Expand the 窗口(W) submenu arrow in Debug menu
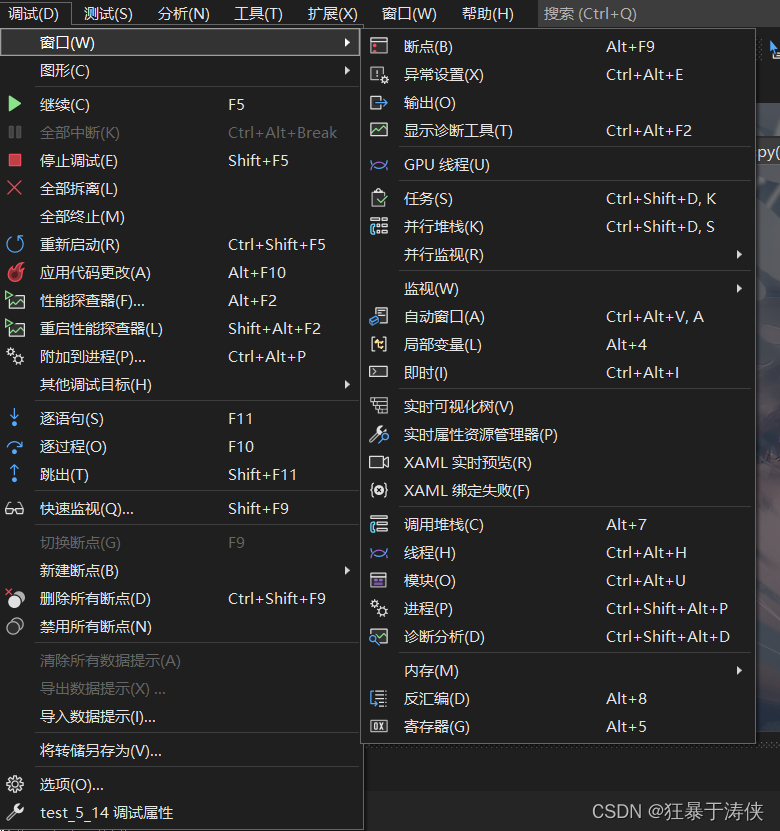 point(347,42)
